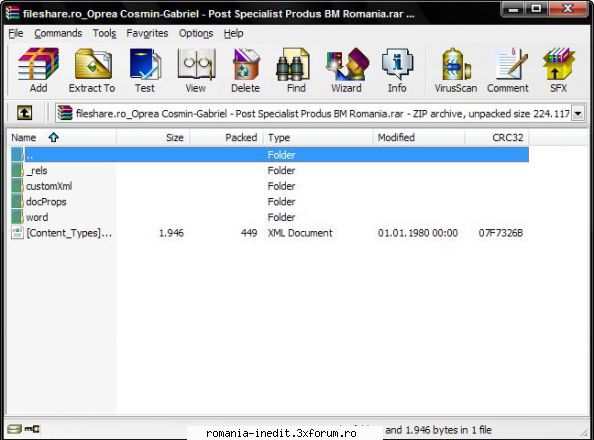Click the status text '1.946 bytes in 1 file'

(449, 430)
